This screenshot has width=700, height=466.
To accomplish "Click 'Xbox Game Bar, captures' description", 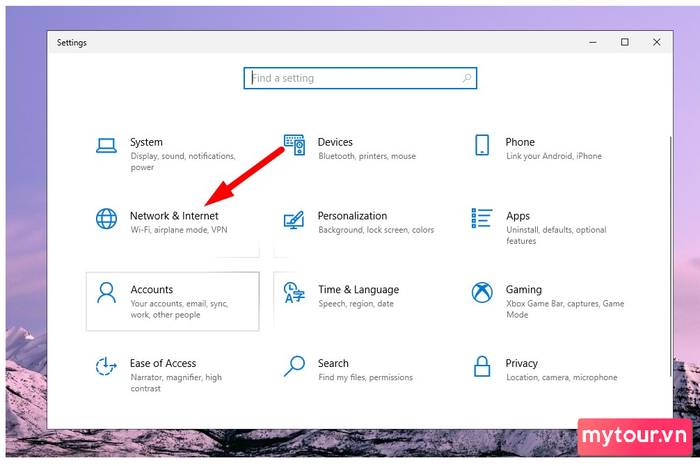I will [552, 304].
